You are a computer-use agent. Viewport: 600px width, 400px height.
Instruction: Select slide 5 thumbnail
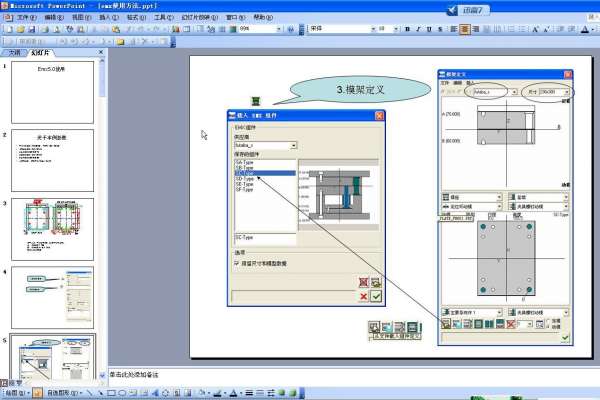point(52,357)
